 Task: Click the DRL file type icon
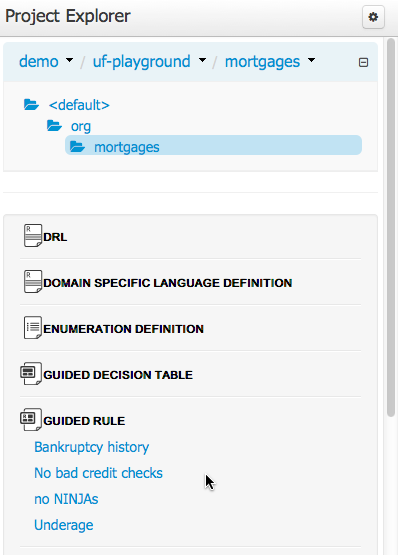33,235
